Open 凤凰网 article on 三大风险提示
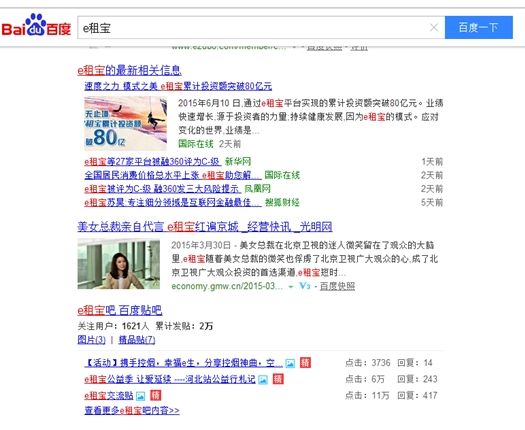This screenshot has width=525, height=430. (x=162, y=189)
